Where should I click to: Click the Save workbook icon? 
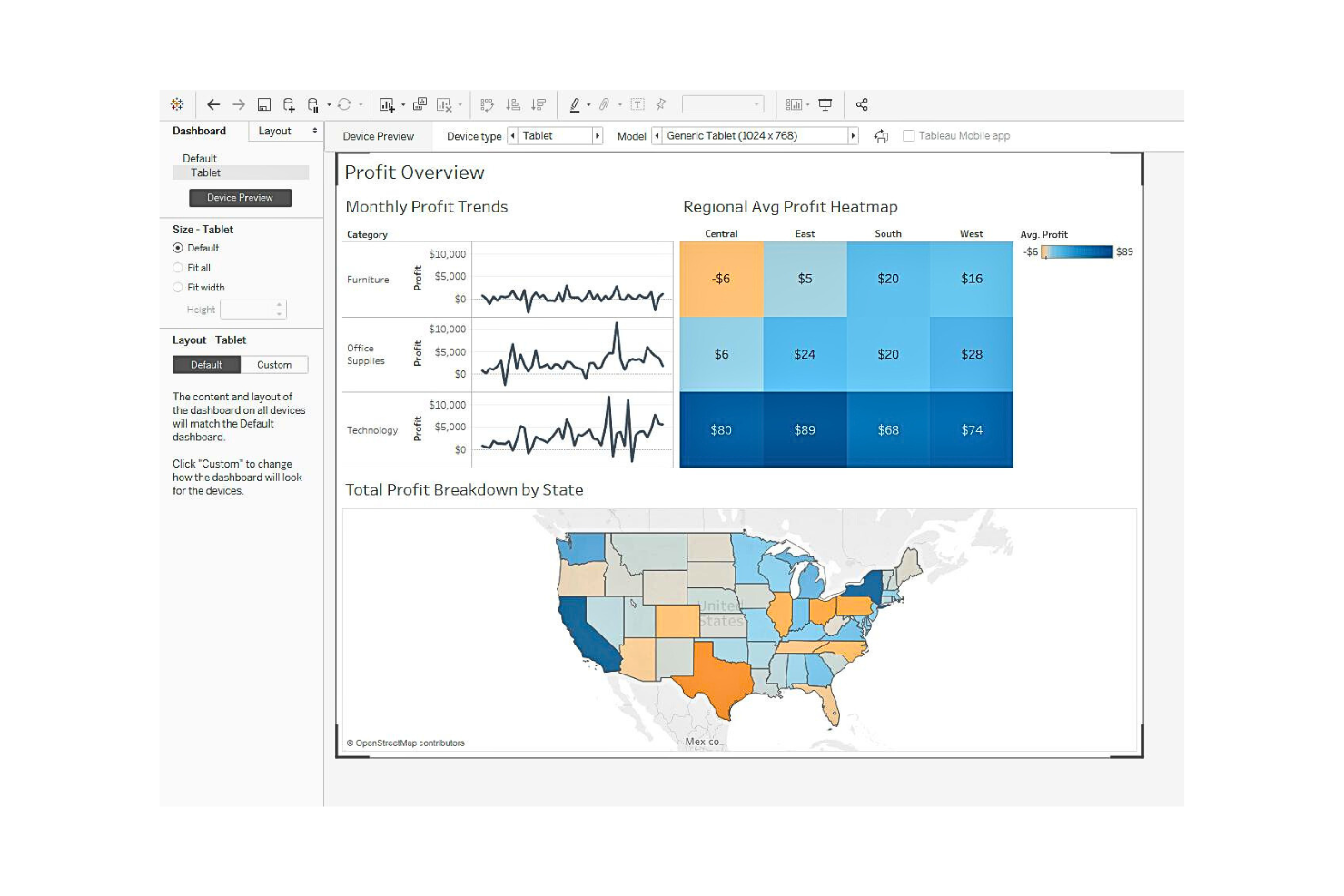coord(263,104)
